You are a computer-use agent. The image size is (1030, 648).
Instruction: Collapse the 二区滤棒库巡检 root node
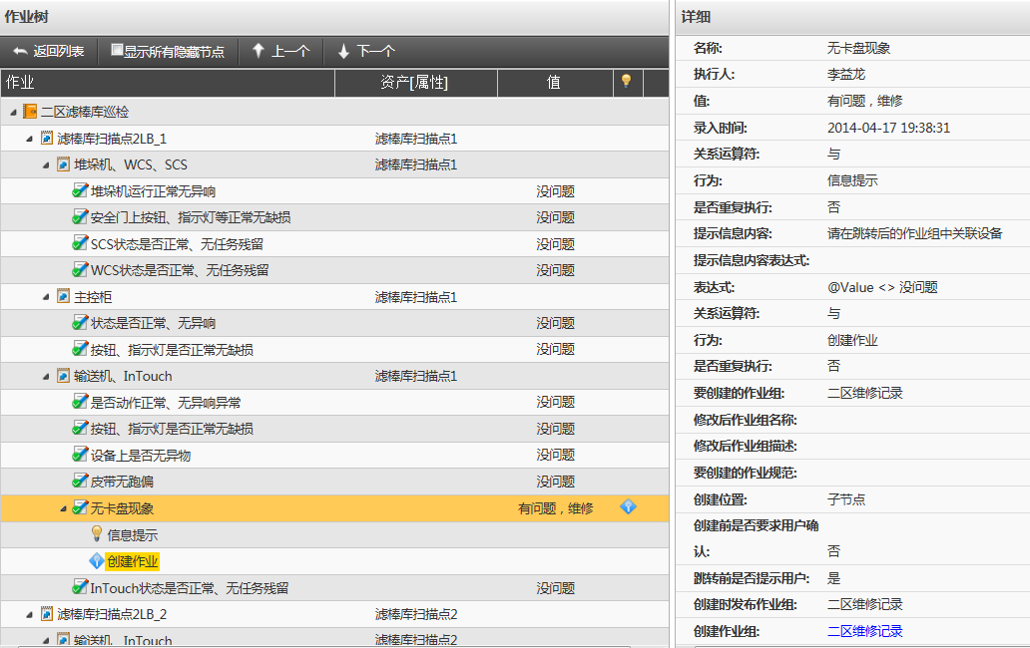[13, 112]
